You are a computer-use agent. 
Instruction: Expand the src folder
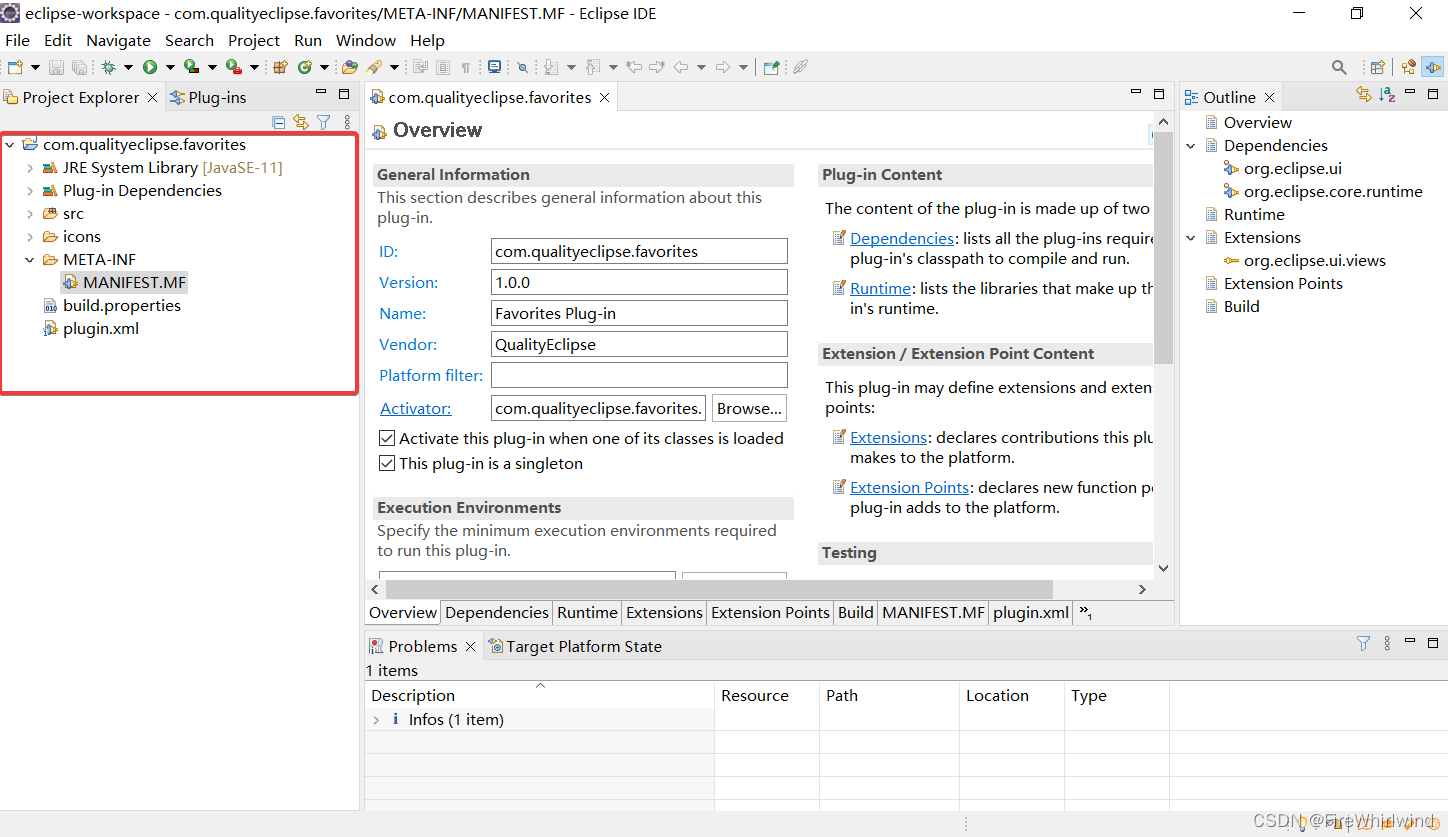[x=30, y=214]
